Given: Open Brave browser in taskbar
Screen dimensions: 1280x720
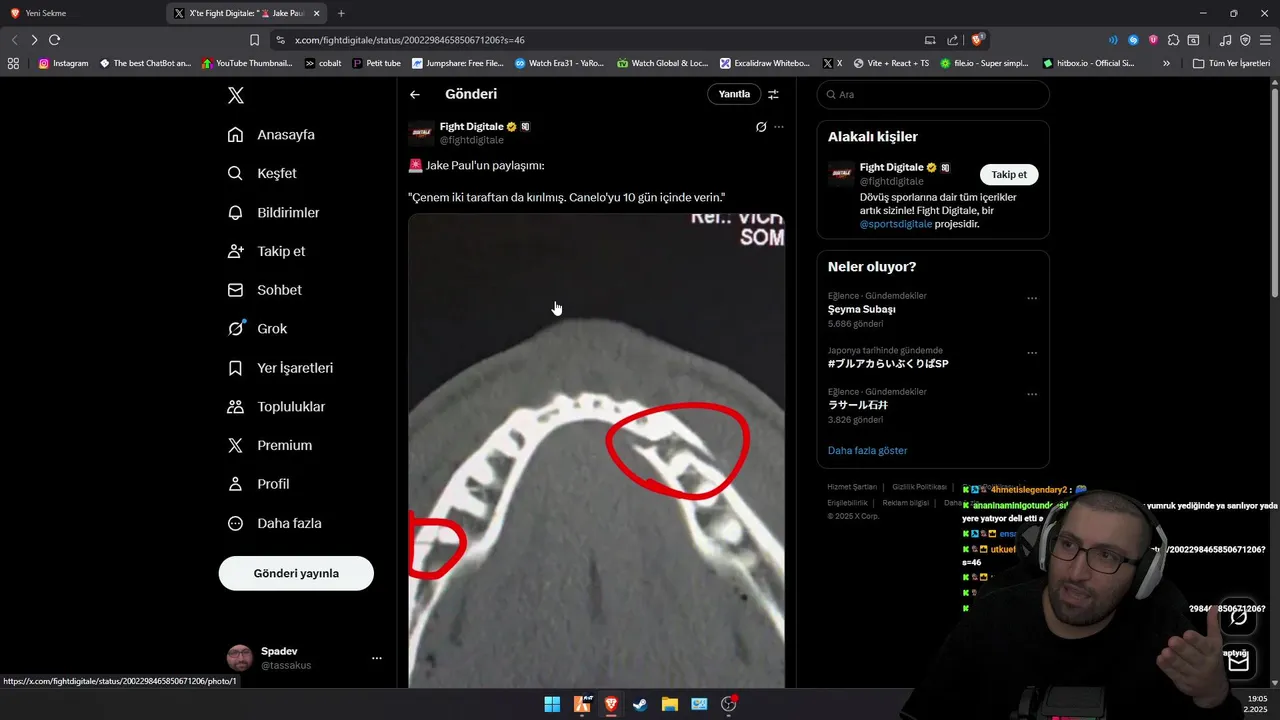Looking at the screenshot, I should tap(611, 704).
